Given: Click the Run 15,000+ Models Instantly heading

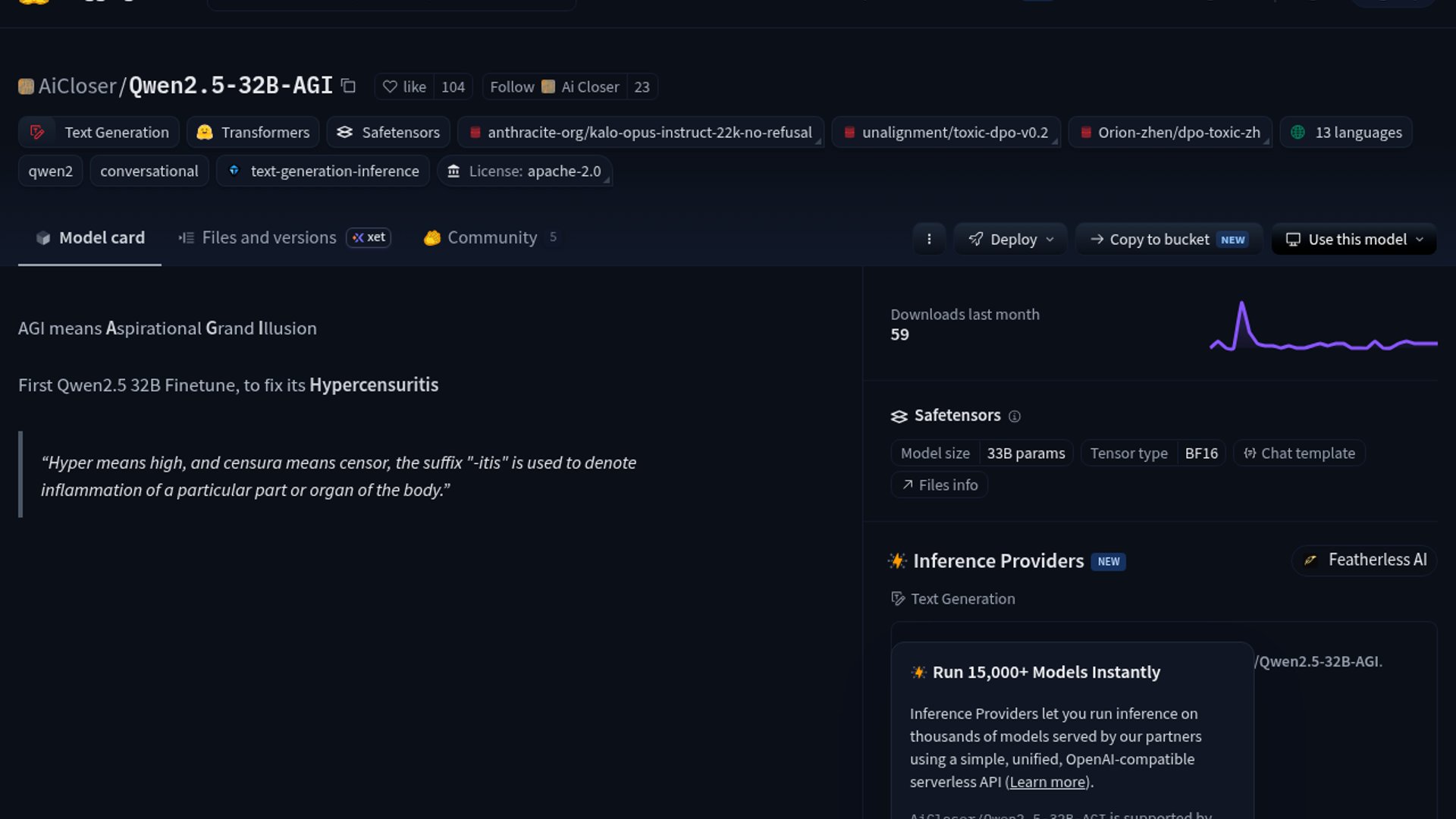Looking at the screenshot, I should (x=1046, y=672).
